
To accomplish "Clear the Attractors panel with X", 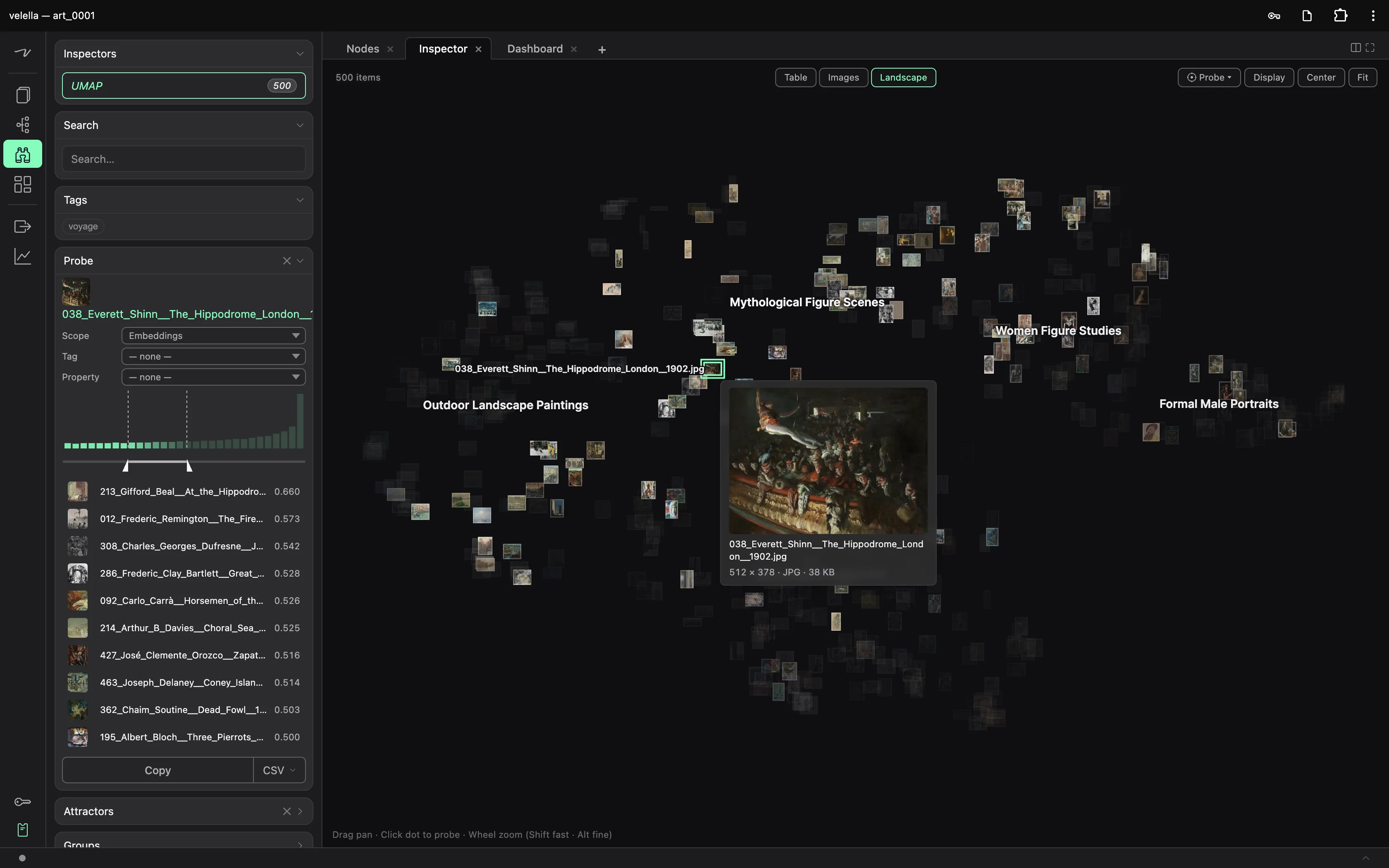I will 286,811.
